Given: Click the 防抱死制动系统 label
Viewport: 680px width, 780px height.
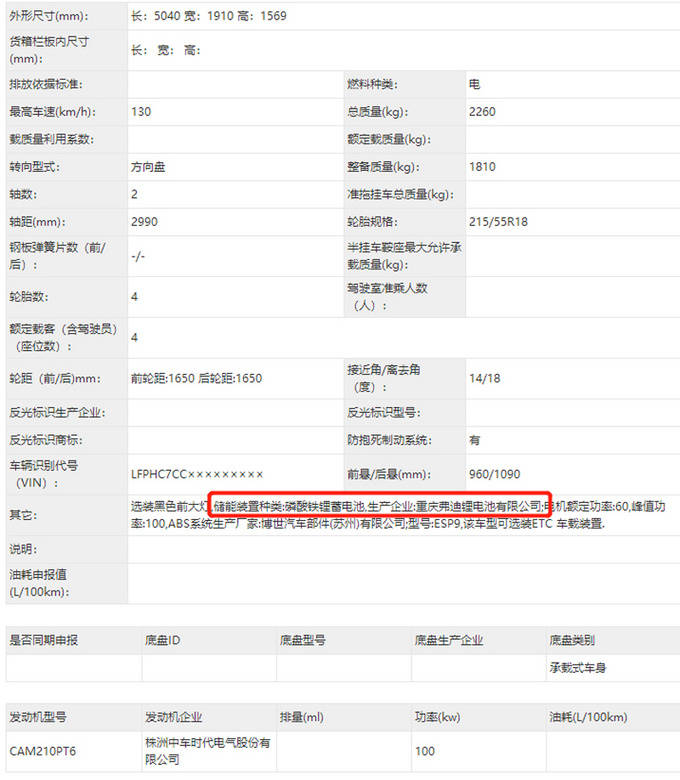Looking at the screenshot, I should [389, 440].
